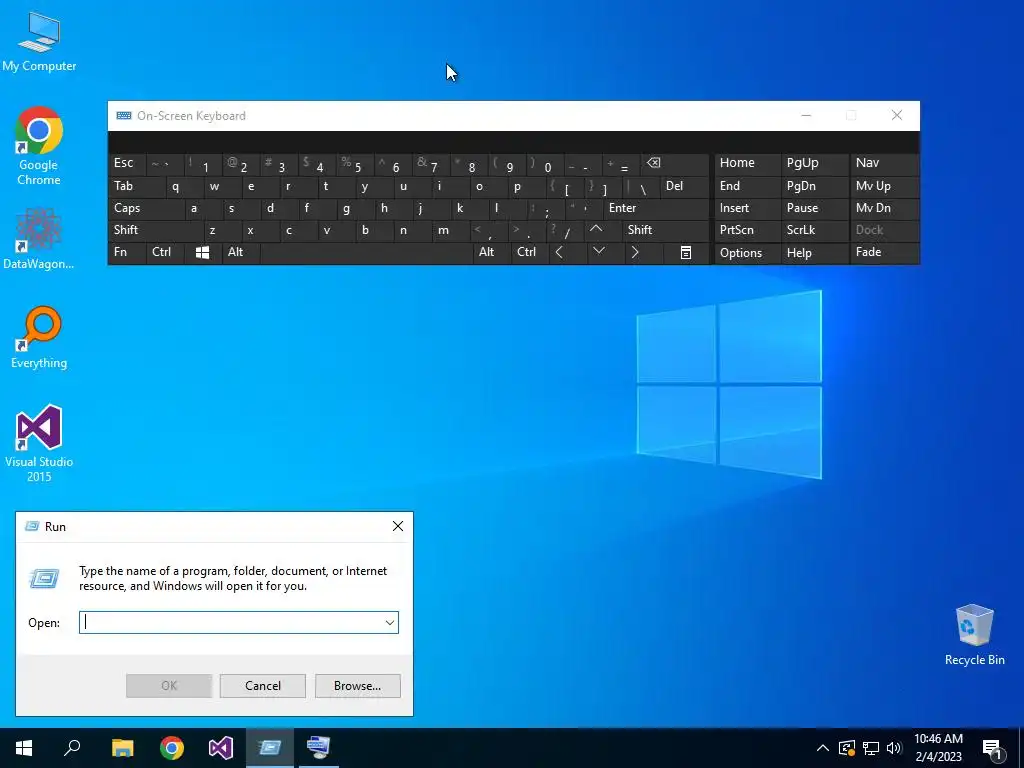Open My Computer desktop icon
This screenshot has height=768, width=1024.
(x=39, y=41)
